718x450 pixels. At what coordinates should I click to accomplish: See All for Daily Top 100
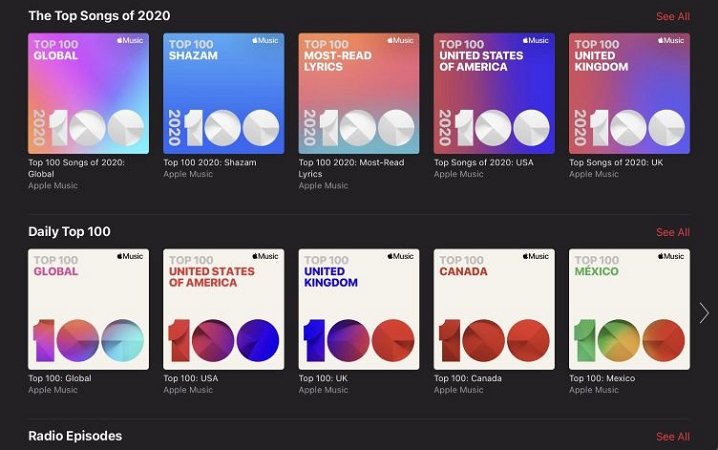click(x=673, y=233)
